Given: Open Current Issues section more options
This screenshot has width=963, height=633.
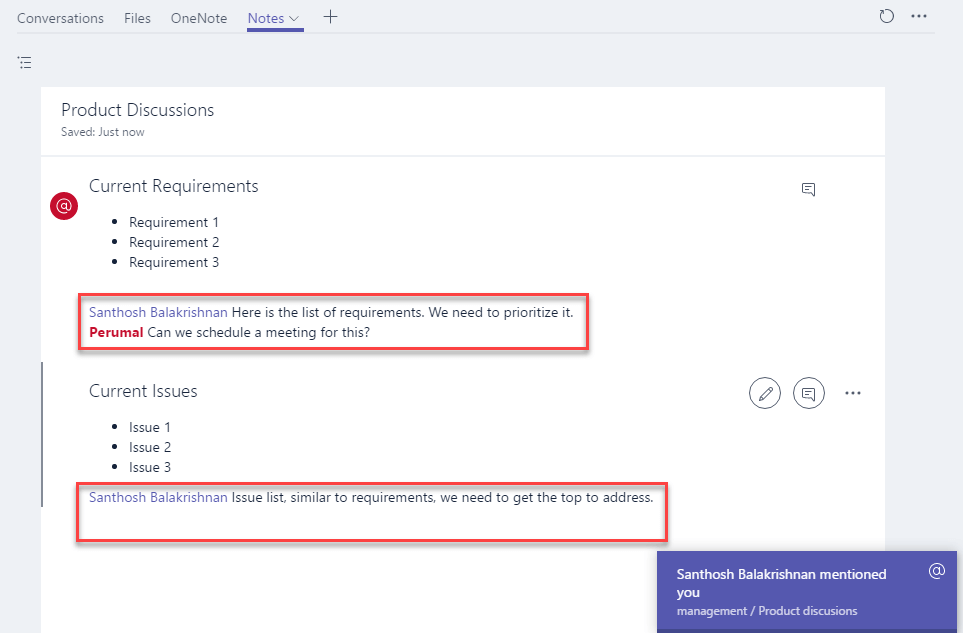Looking at the screenshot, I should (853, 393).
